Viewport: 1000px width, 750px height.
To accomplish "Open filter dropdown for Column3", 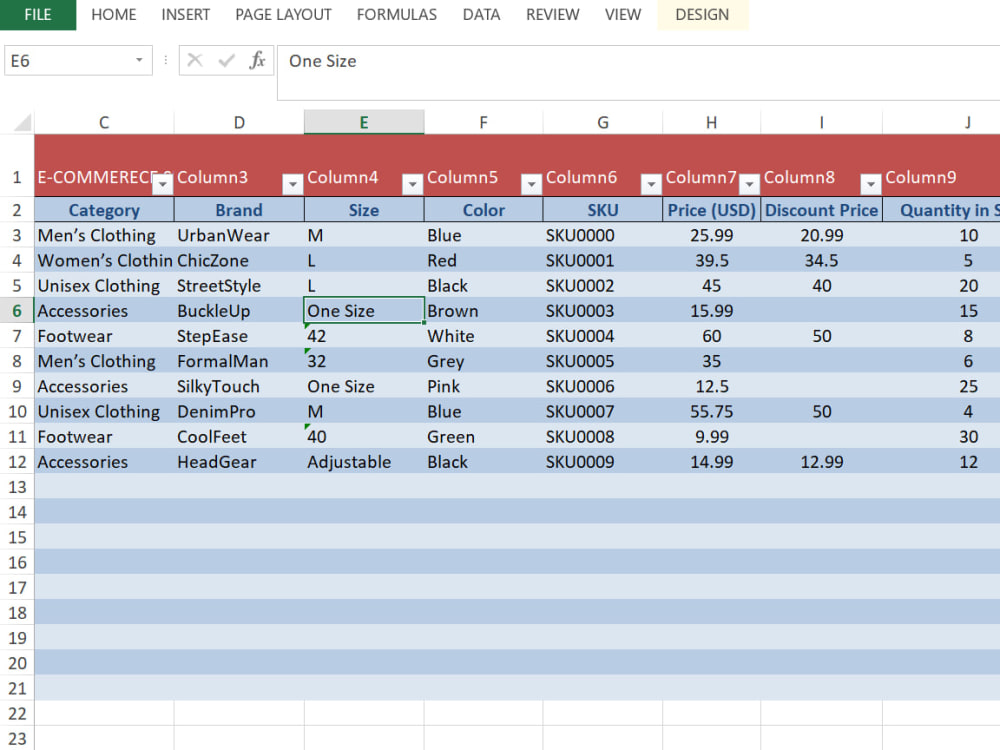I will click(x=293, y=184).
